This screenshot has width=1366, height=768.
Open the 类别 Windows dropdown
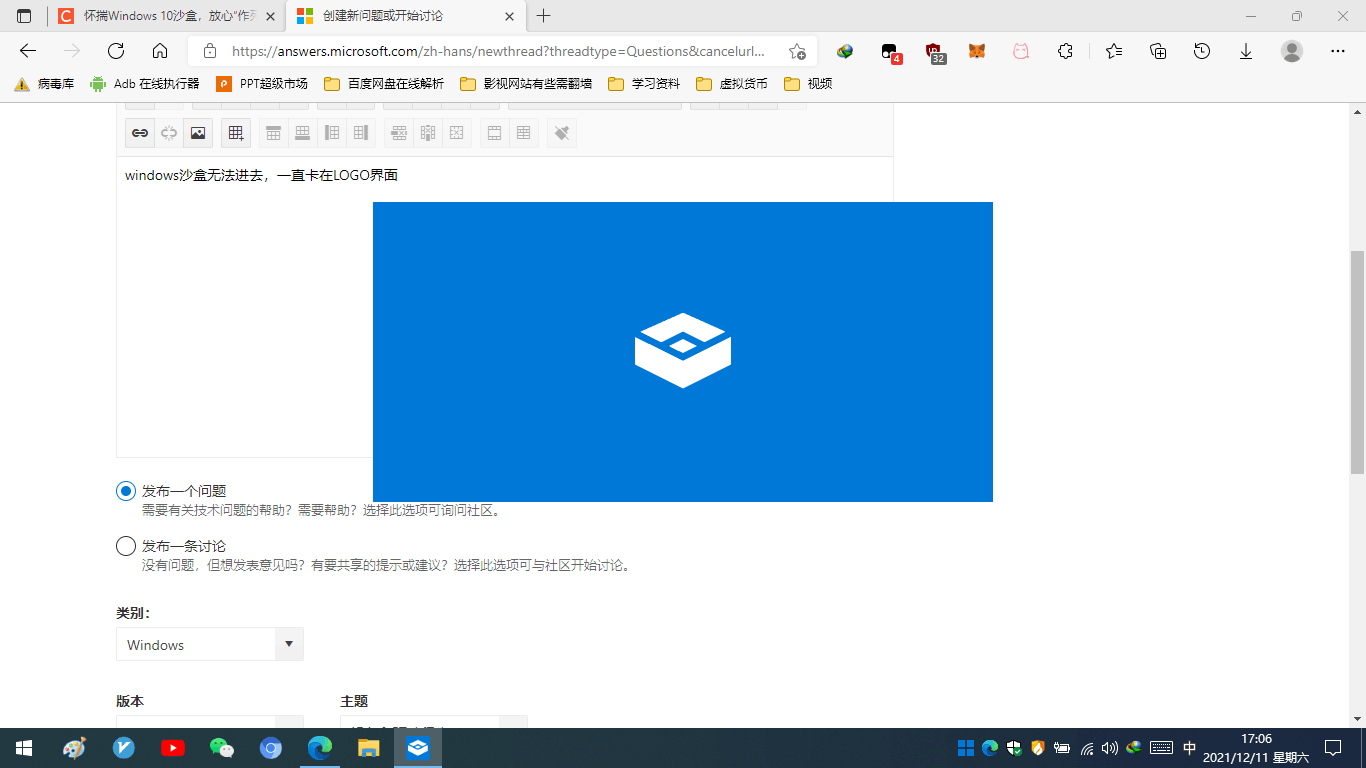pos(210,644)
